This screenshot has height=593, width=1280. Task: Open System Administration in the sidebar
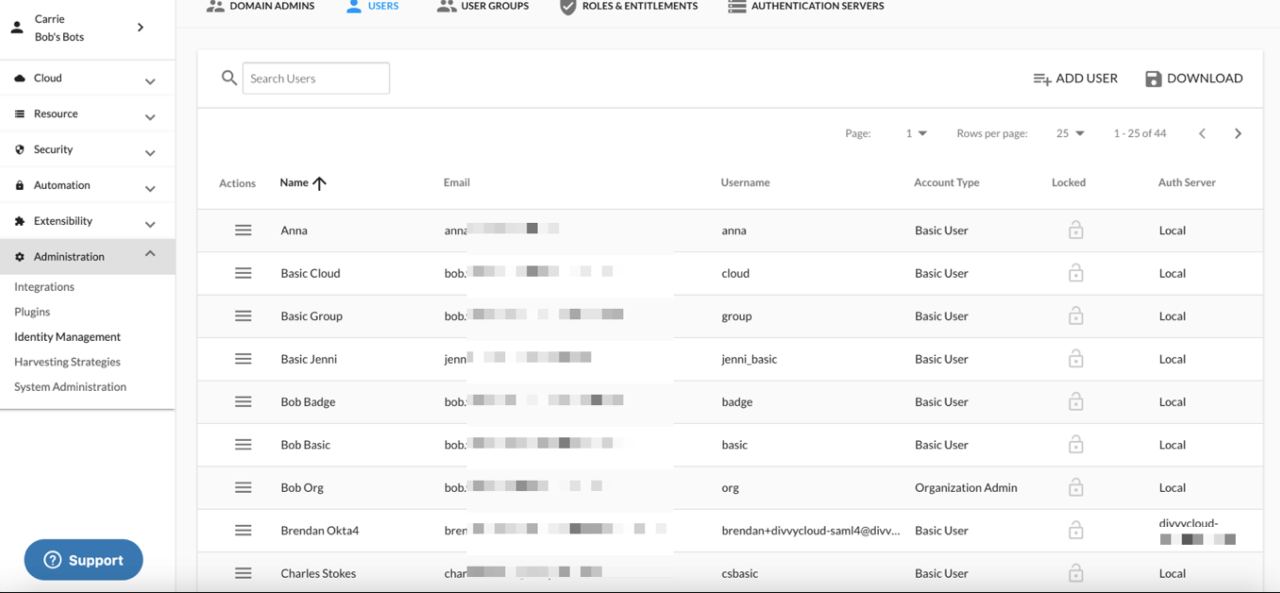point(70,387)
